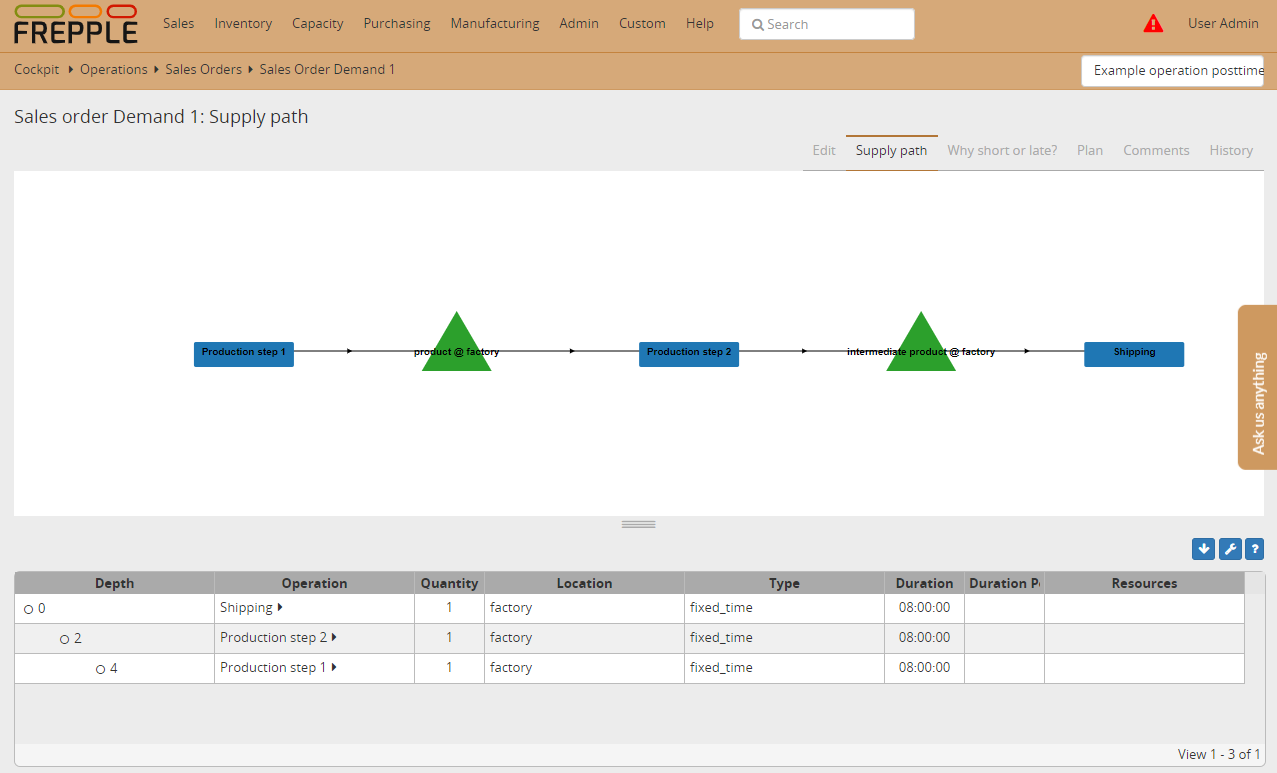1277x773 pixels.
Task: Click the download export arrow icon
Action: click(x=1203, y=549)
